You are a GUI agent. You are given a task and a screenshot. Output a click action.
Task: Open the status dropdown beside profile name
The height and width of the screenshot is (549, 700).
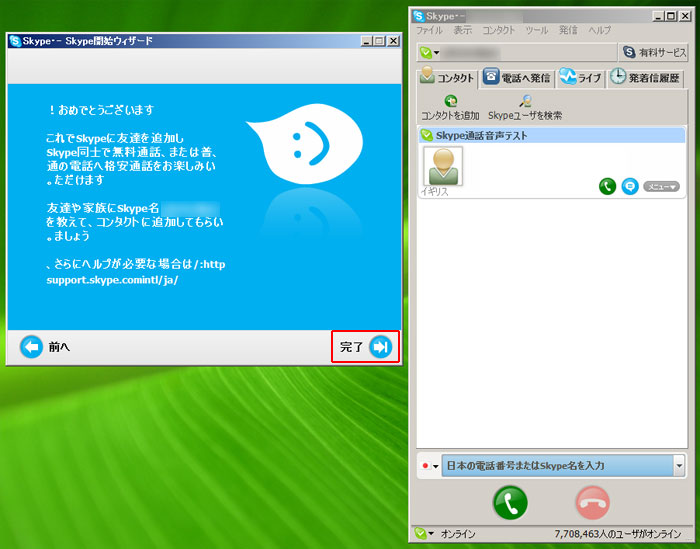[x=429, y=53]
